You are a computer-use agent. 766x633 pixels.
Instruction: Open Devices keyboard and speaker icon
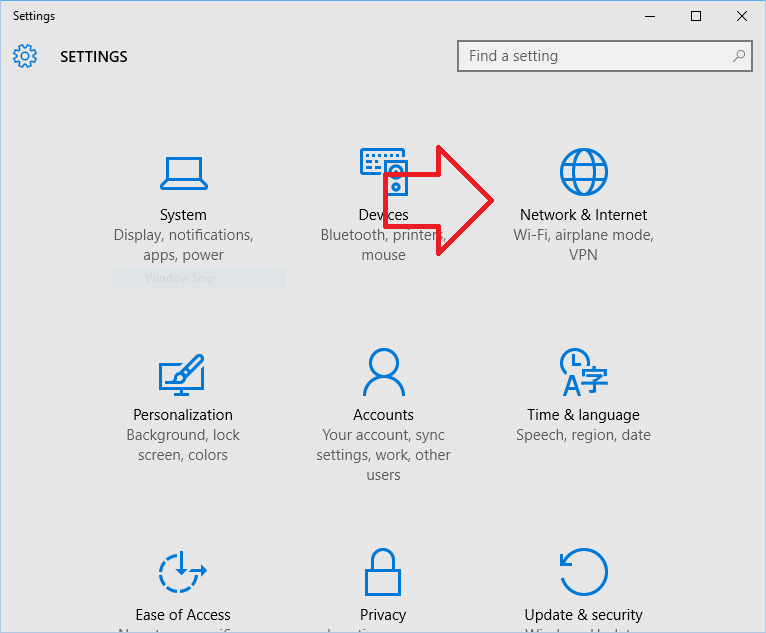(384, 171)
